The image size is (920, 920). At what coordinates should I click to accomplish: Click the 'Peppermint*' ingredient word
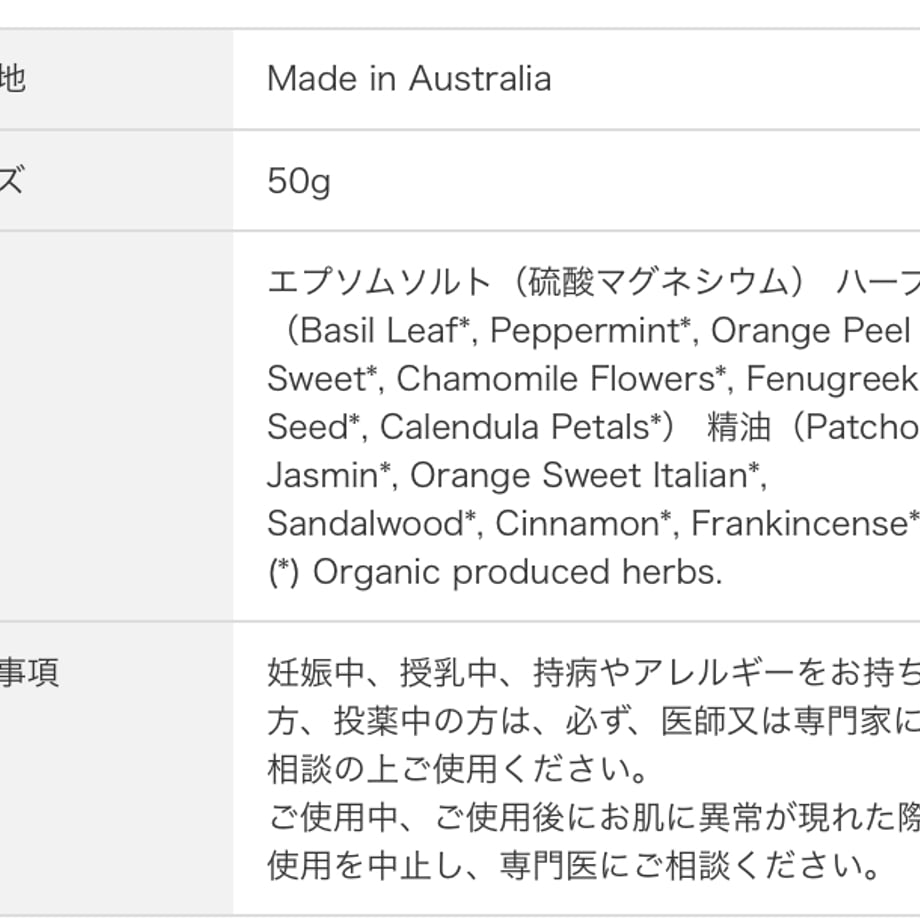[590, 330]
